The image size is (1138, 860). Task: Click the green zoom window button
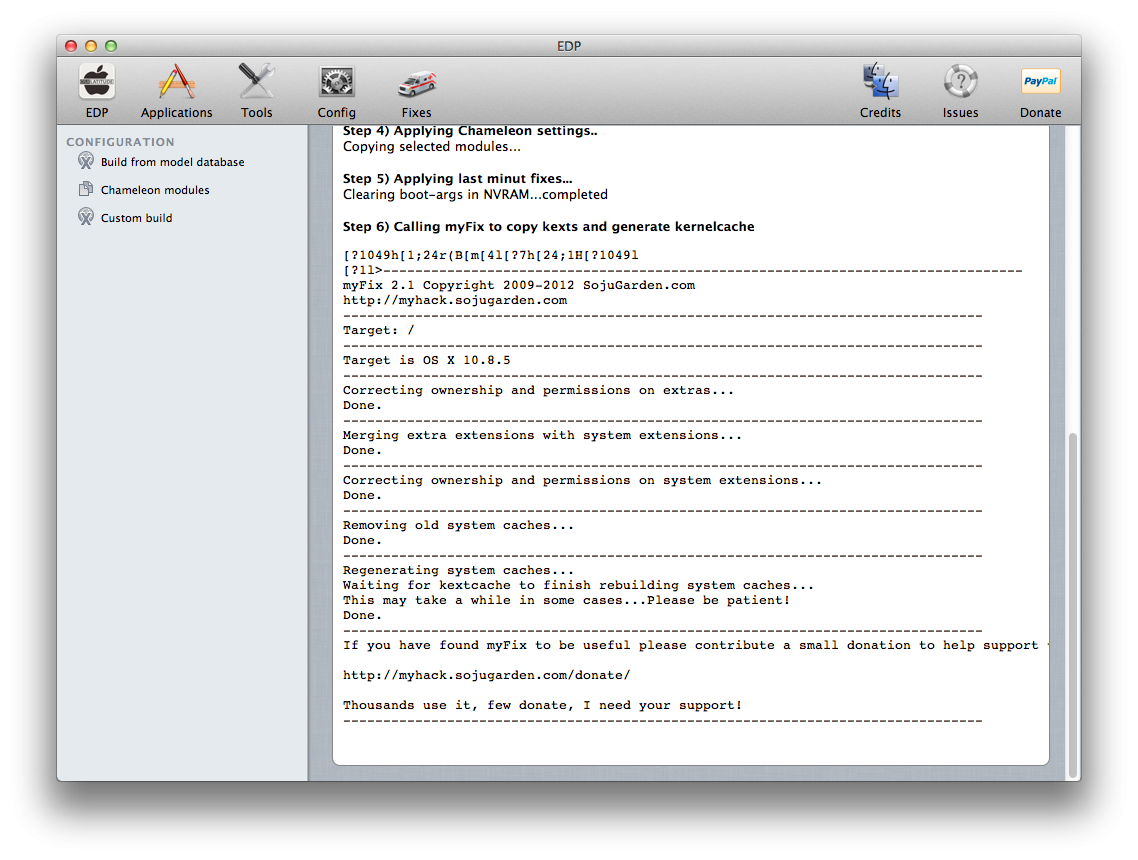tap(111, 46)
